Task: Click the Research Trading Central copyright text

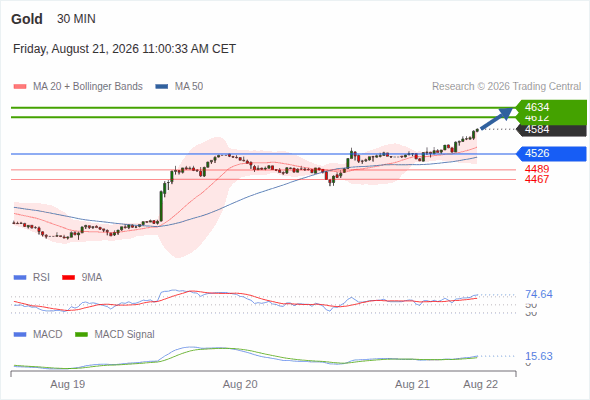Action: 506,87
